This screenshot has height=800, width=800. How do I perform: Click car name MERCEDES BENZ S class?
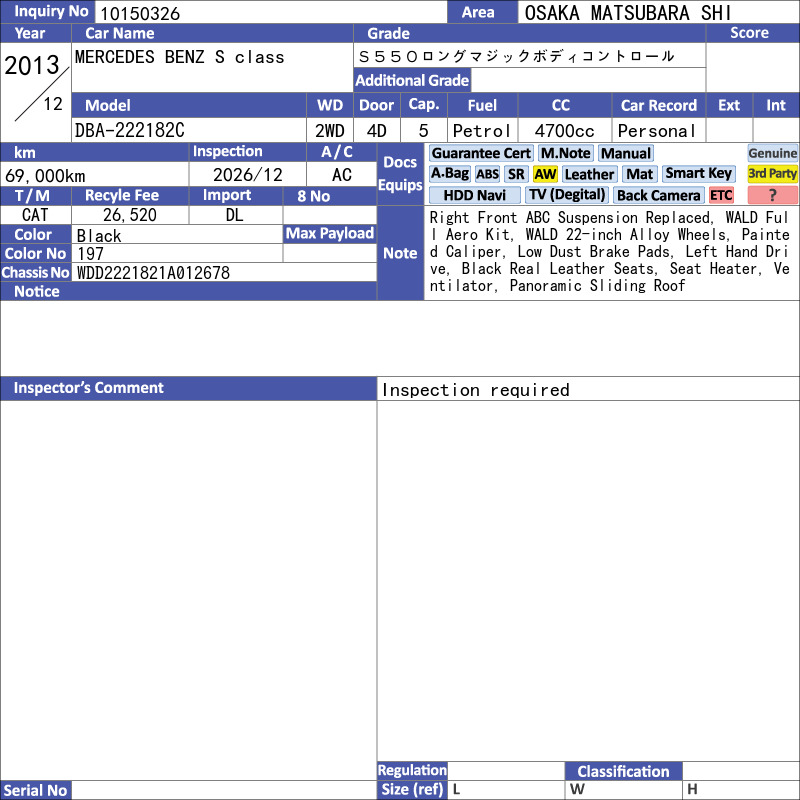tap(180, 57)
